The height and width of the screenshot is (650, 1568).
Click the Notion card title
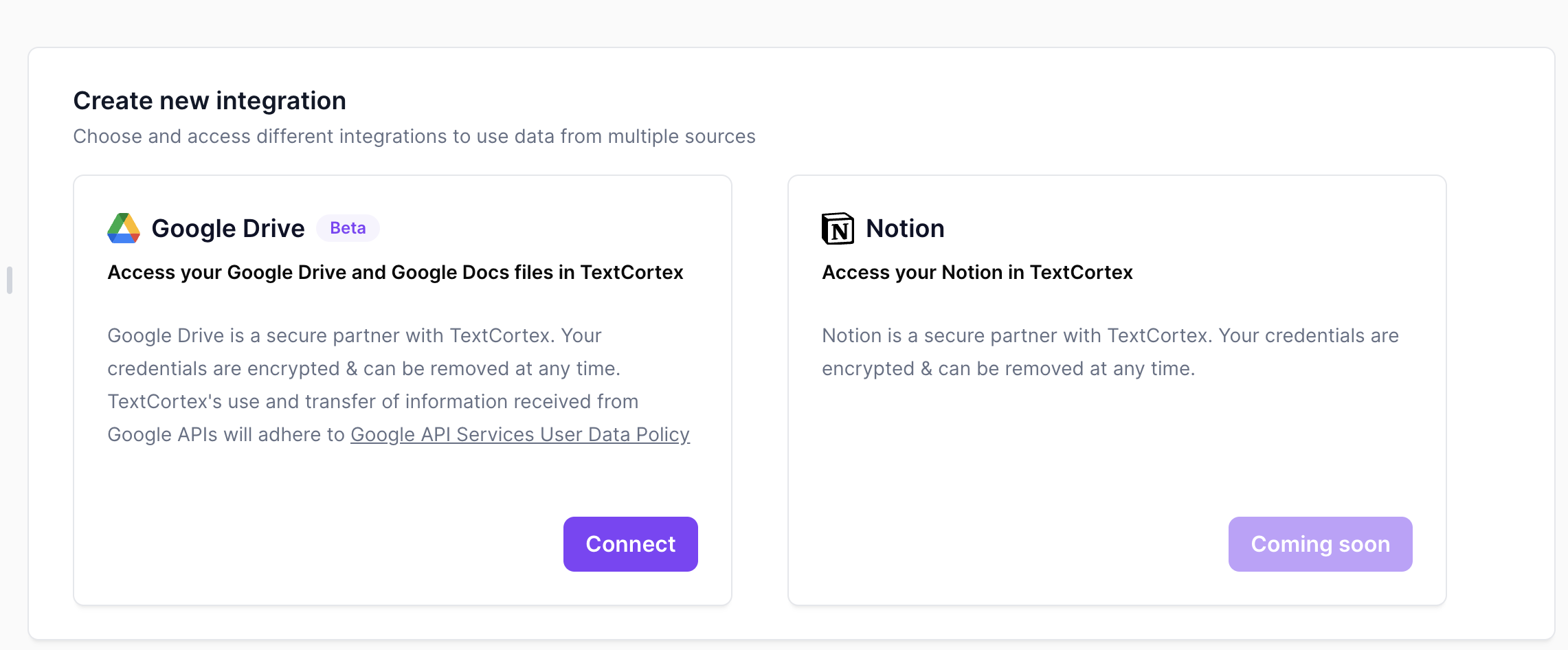click(x=905, y=228)
